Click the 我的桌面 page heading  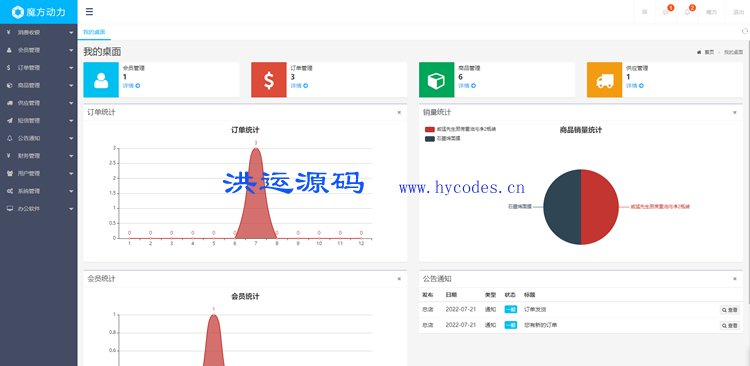(x=102, y=52)
